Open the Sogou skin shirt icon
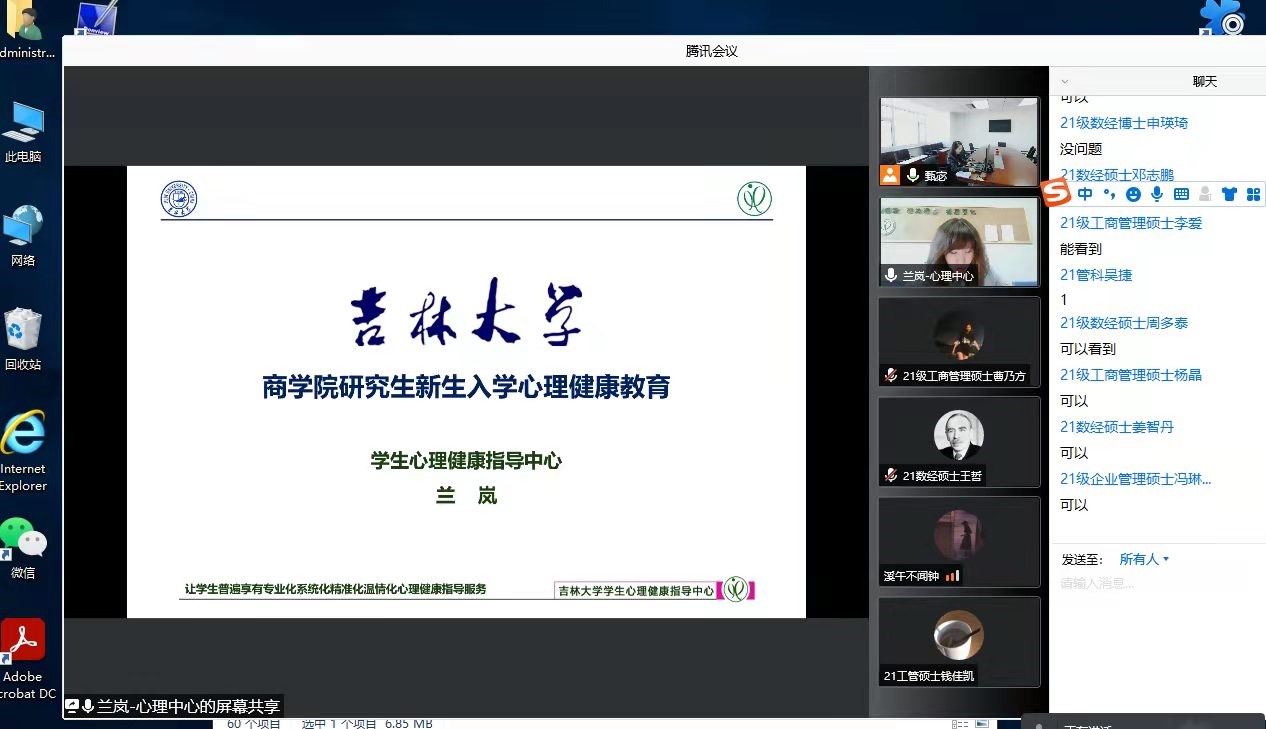Image resolution: width=1266 pixels, height=729 pixels. 1229,194
